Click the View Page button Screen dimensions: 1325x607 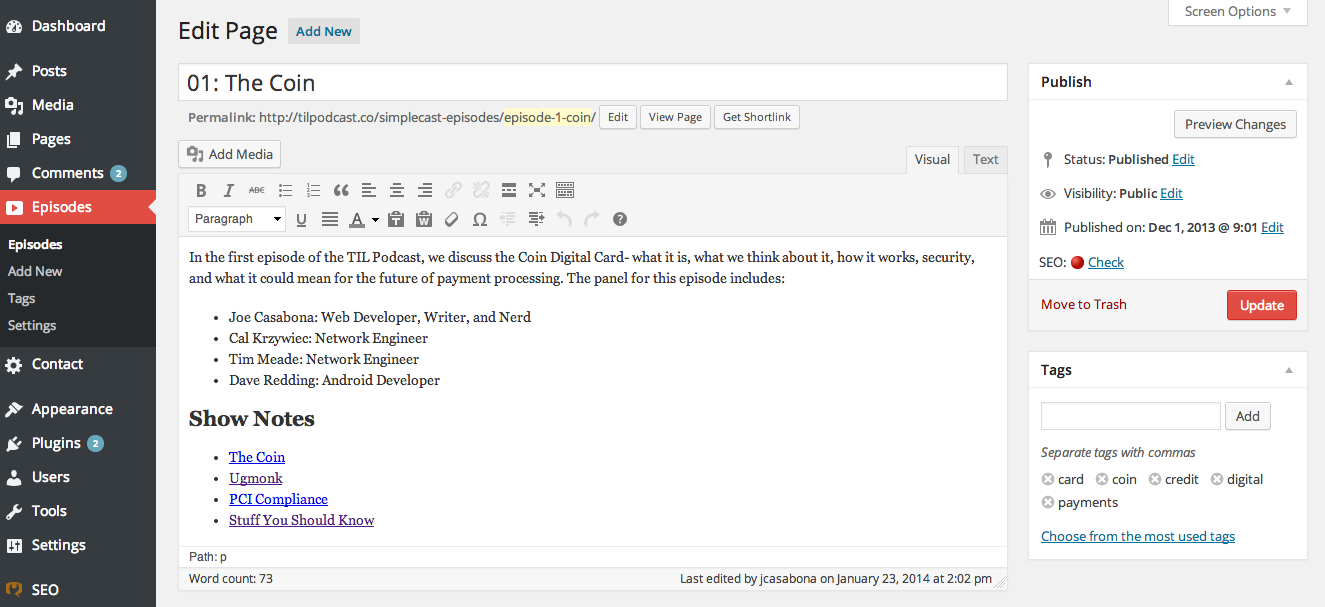tap(675, 117)
